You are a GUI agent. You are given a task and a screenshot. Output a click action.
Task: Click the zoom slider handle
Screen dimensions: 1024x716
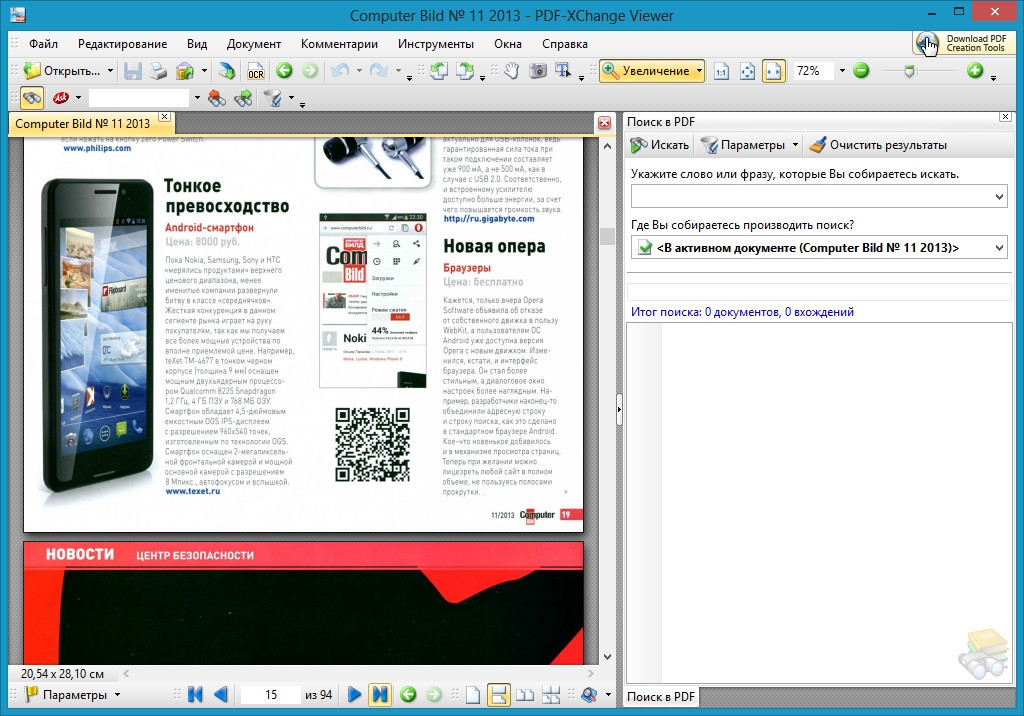908,71
